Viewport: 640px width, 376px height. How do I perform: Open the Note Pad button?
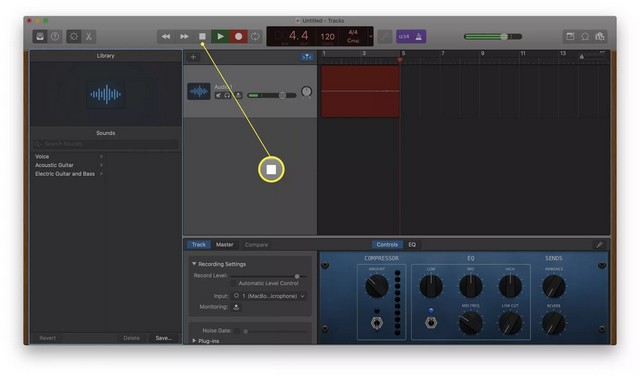(x=570, y=36)
